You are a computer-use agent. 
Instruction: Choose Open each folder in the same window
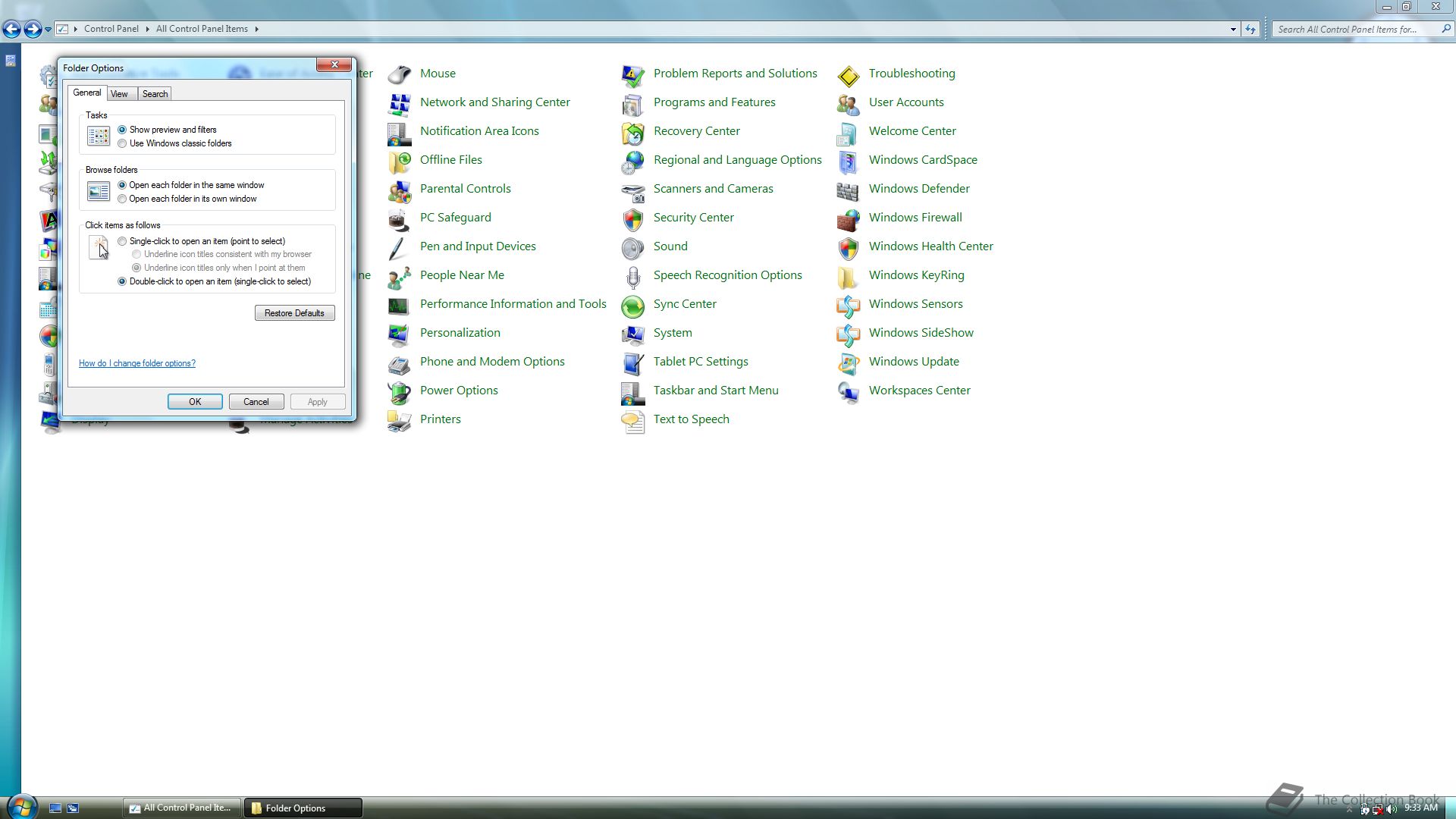[x=122, y=185]
